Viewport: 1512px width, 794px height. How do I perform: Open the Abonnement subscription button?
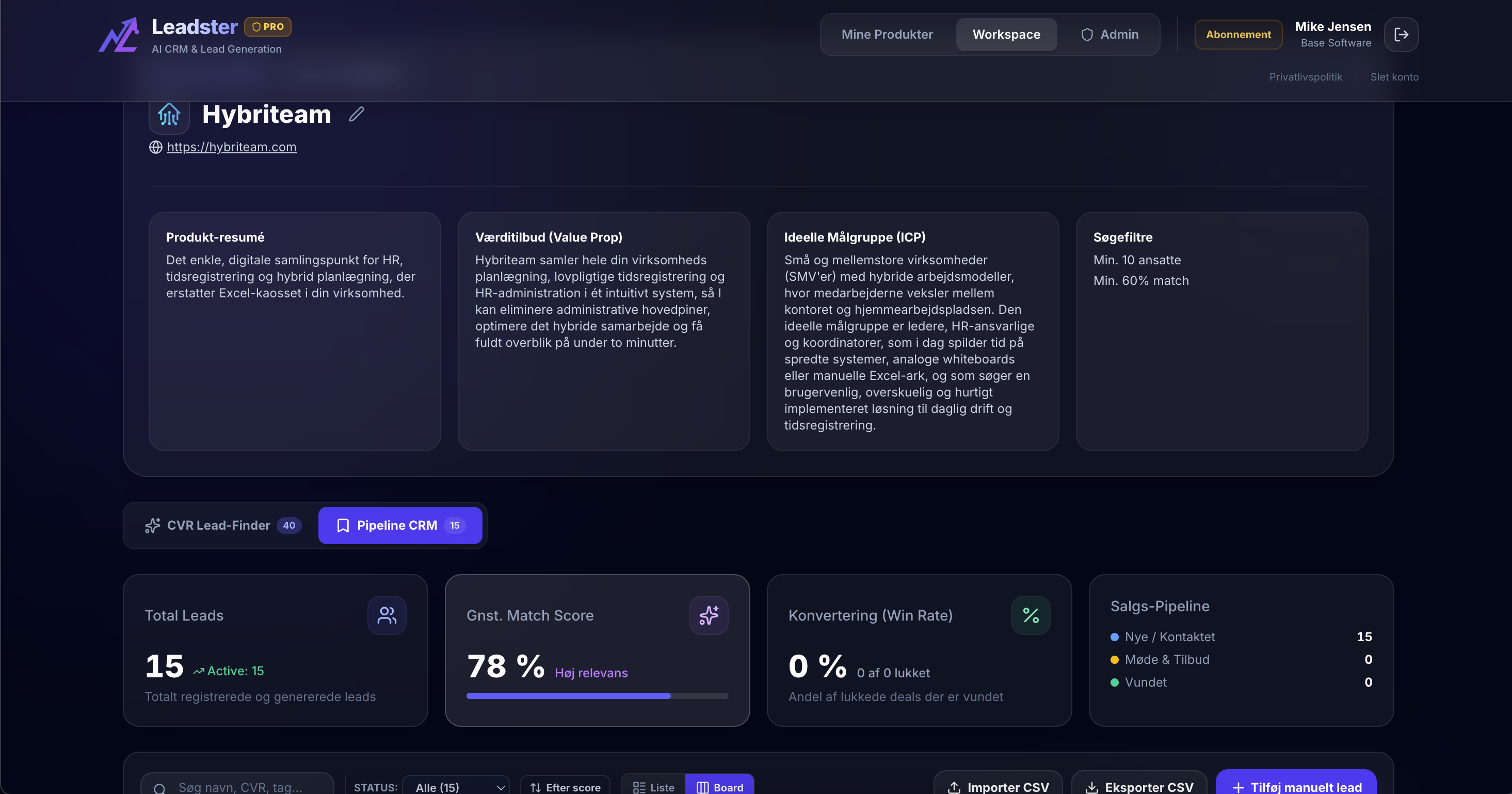point(1238,35)
